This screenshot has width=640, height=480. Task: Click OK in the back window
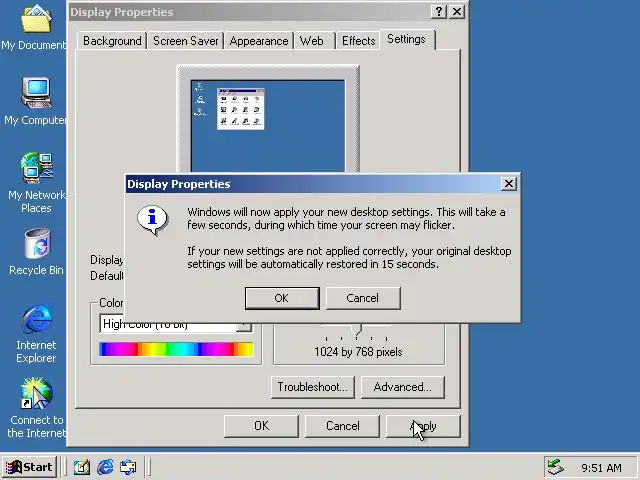coord(261,426)
